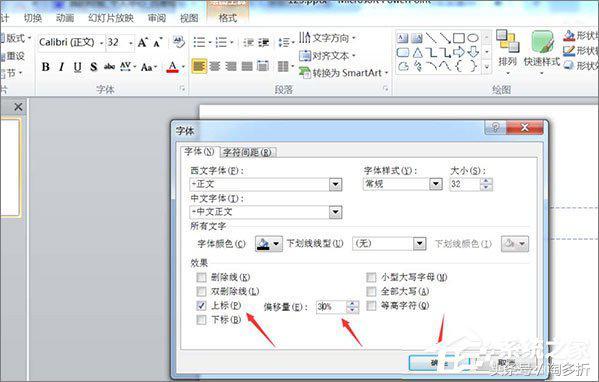Decrease font size with small A
Viewport: 599px width, 382px height.
(158, 43)
